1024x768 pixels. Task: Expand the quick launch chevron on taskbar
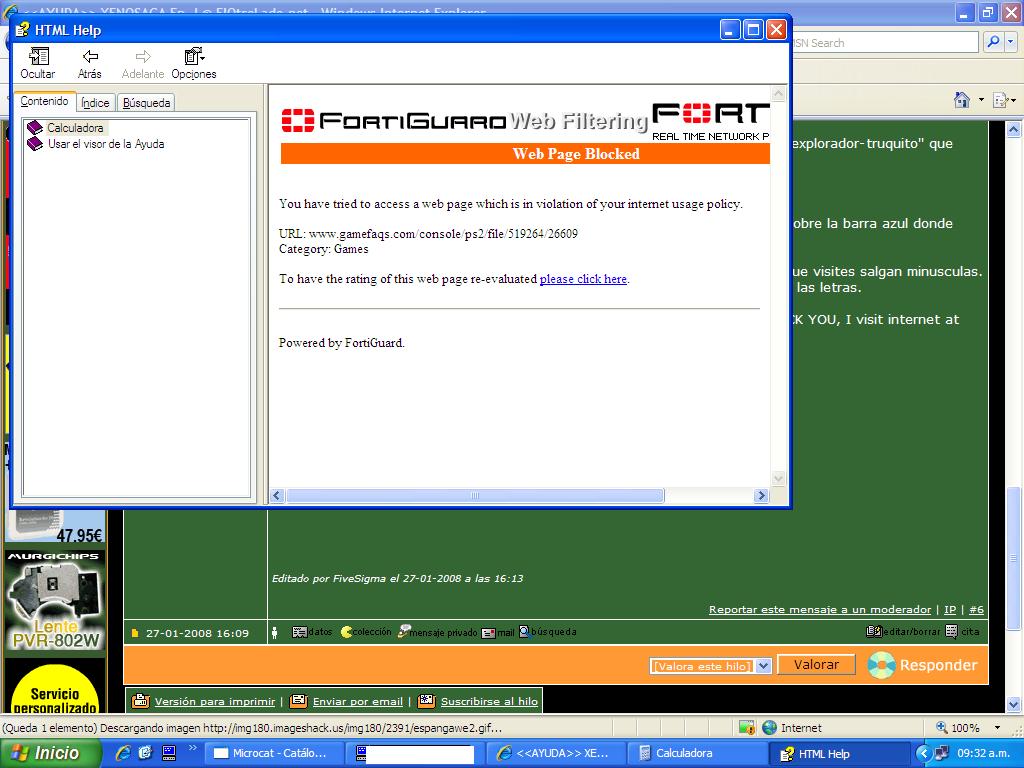(x=192, y=748)
